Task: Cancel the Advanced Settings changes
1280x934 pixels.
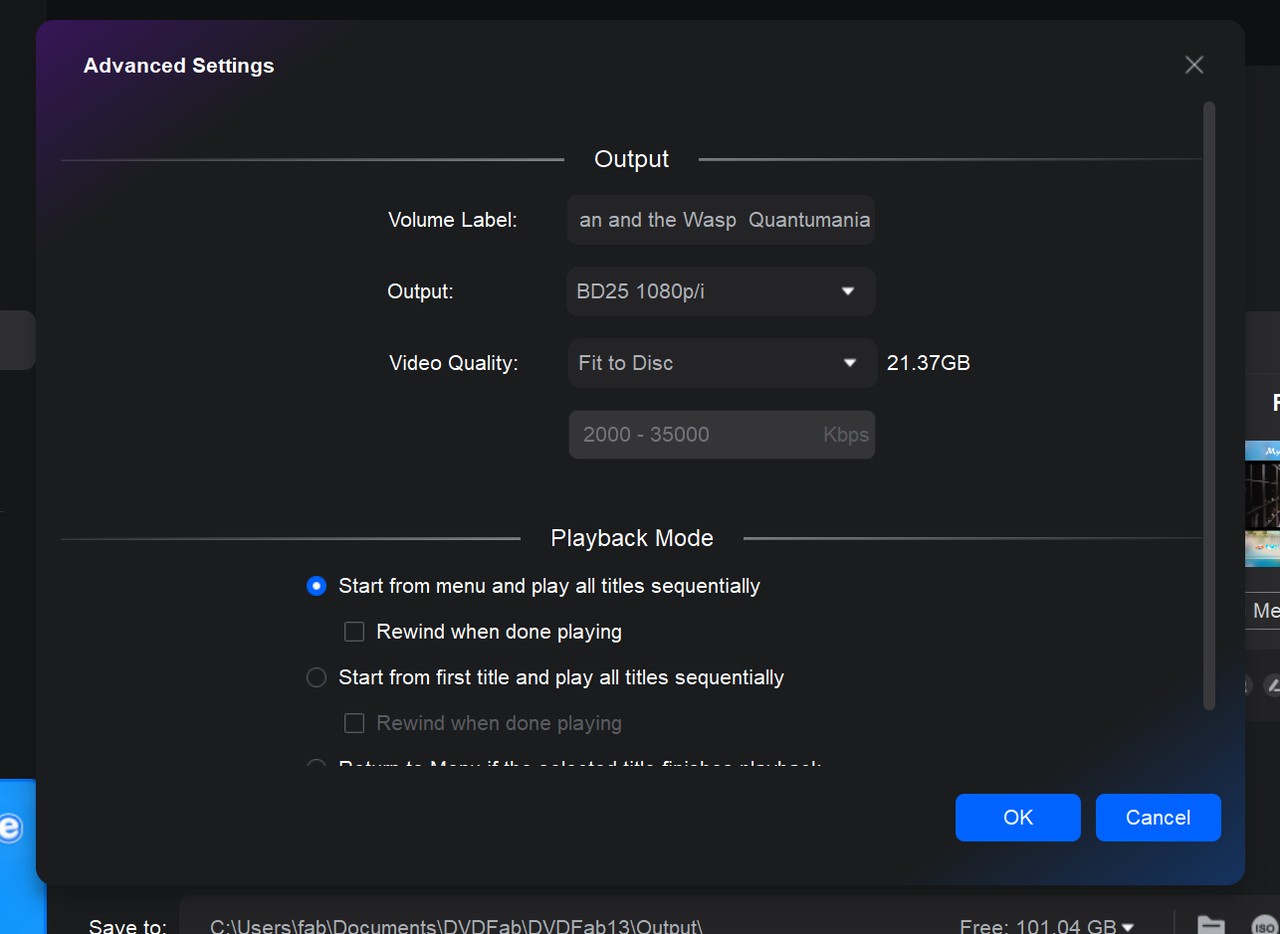Action: 1158,817
